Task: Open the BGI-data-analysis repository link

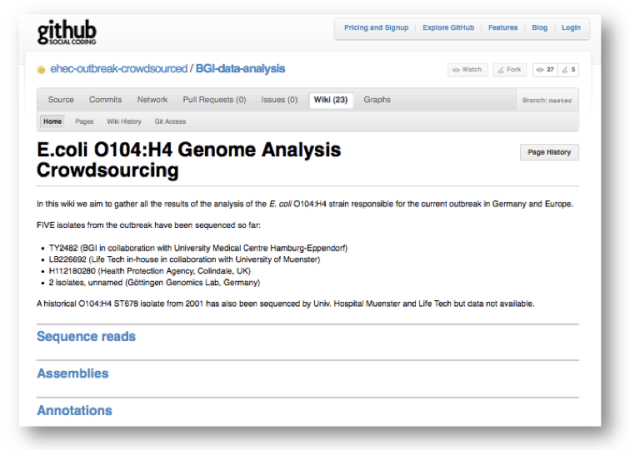Action: [240, 69]
